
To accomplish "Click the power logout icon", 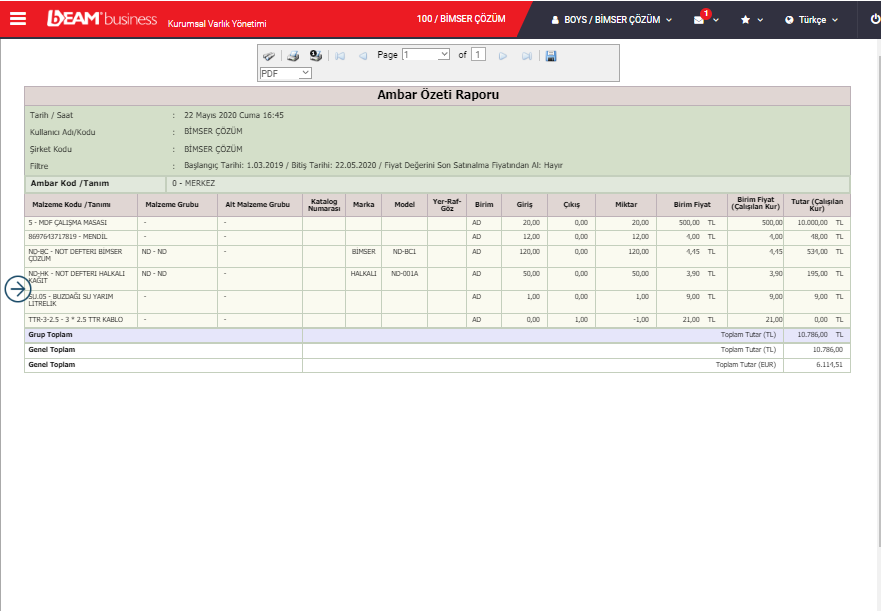I will (875, 19).
